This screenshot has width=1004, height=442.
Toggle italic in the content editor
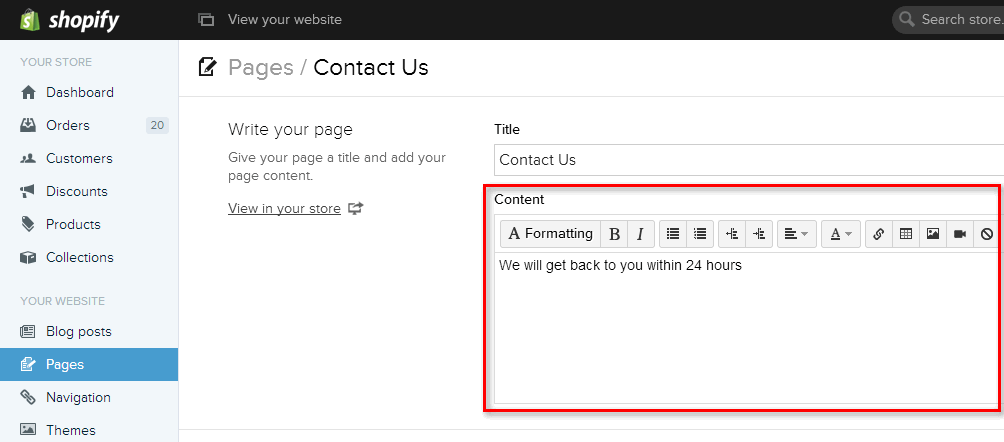640,234
